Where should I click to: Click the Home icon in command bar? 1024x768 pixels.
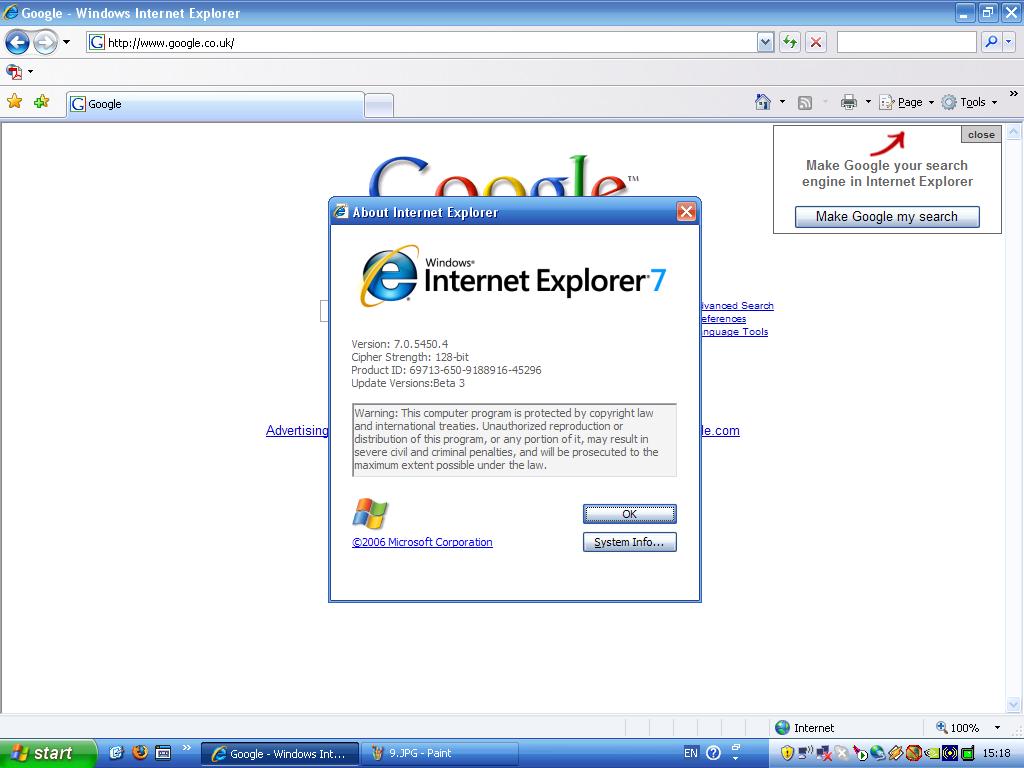point(763,102)
